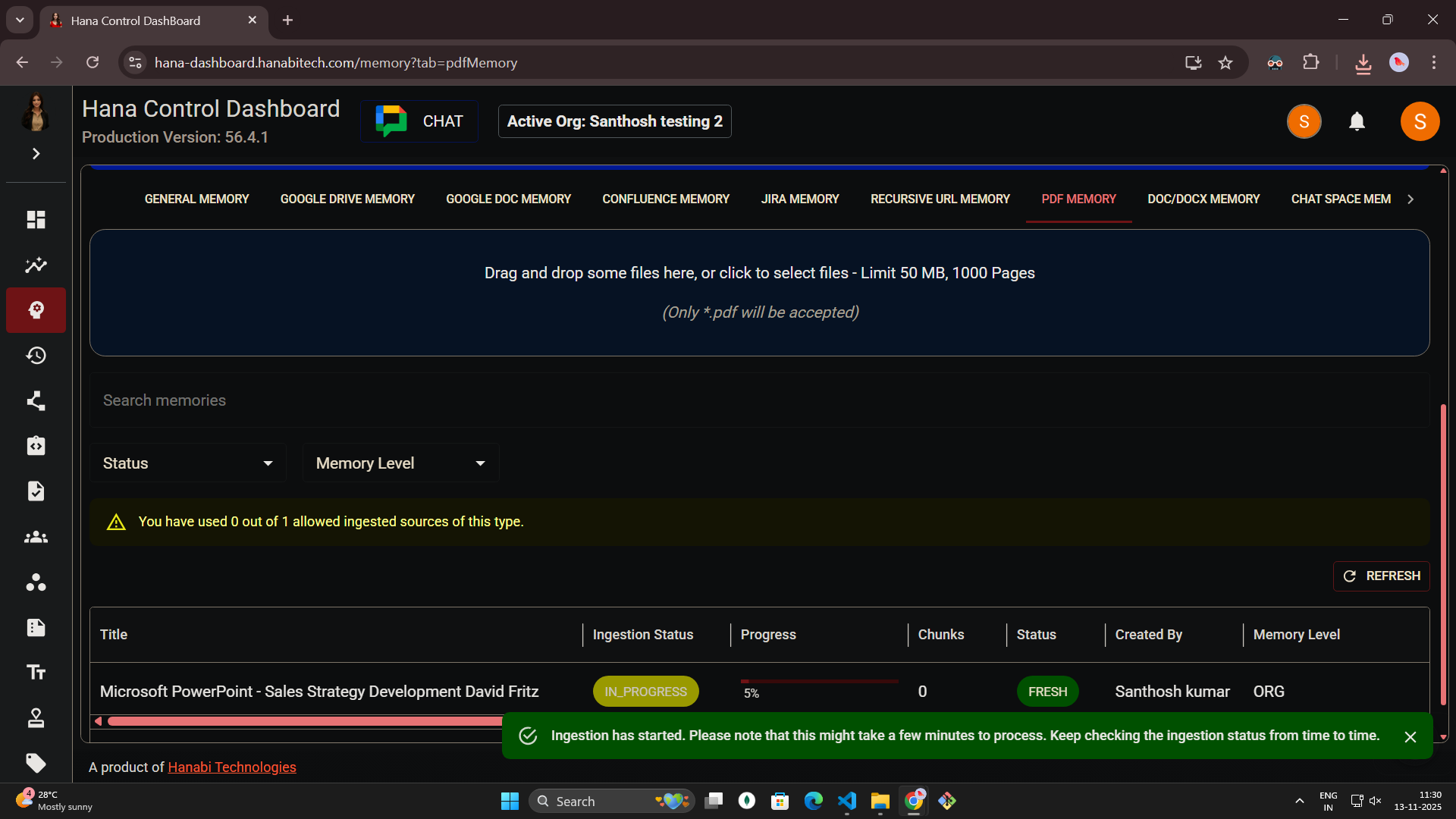Open the tag icon in sidebar

36,763
